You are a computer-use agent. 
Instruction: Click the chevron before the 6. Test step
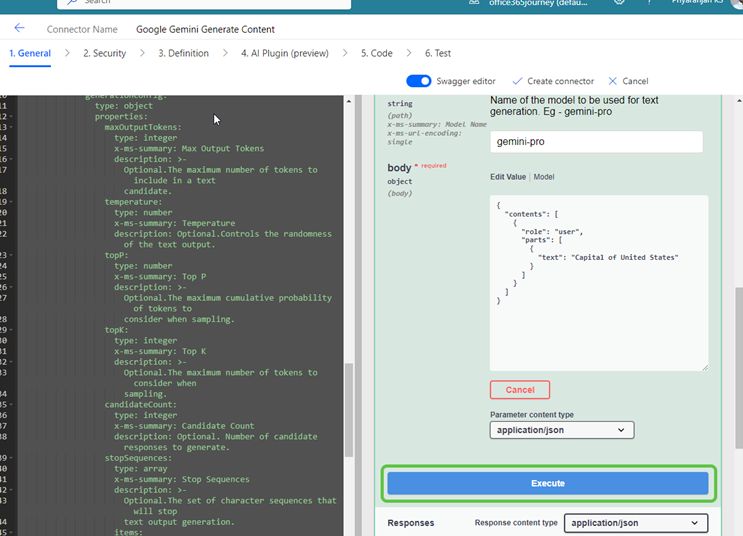409,53
